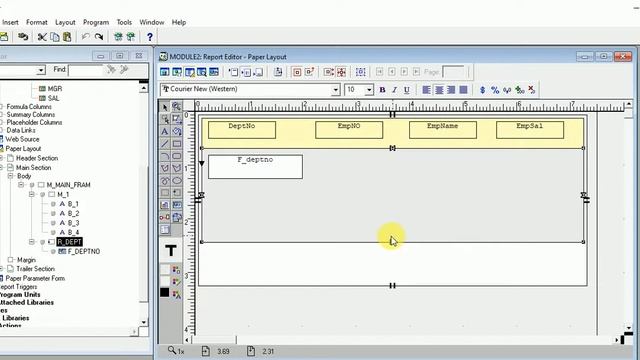
Task: Open Paper Parameter Form view icon
Action: pos(214,72)
